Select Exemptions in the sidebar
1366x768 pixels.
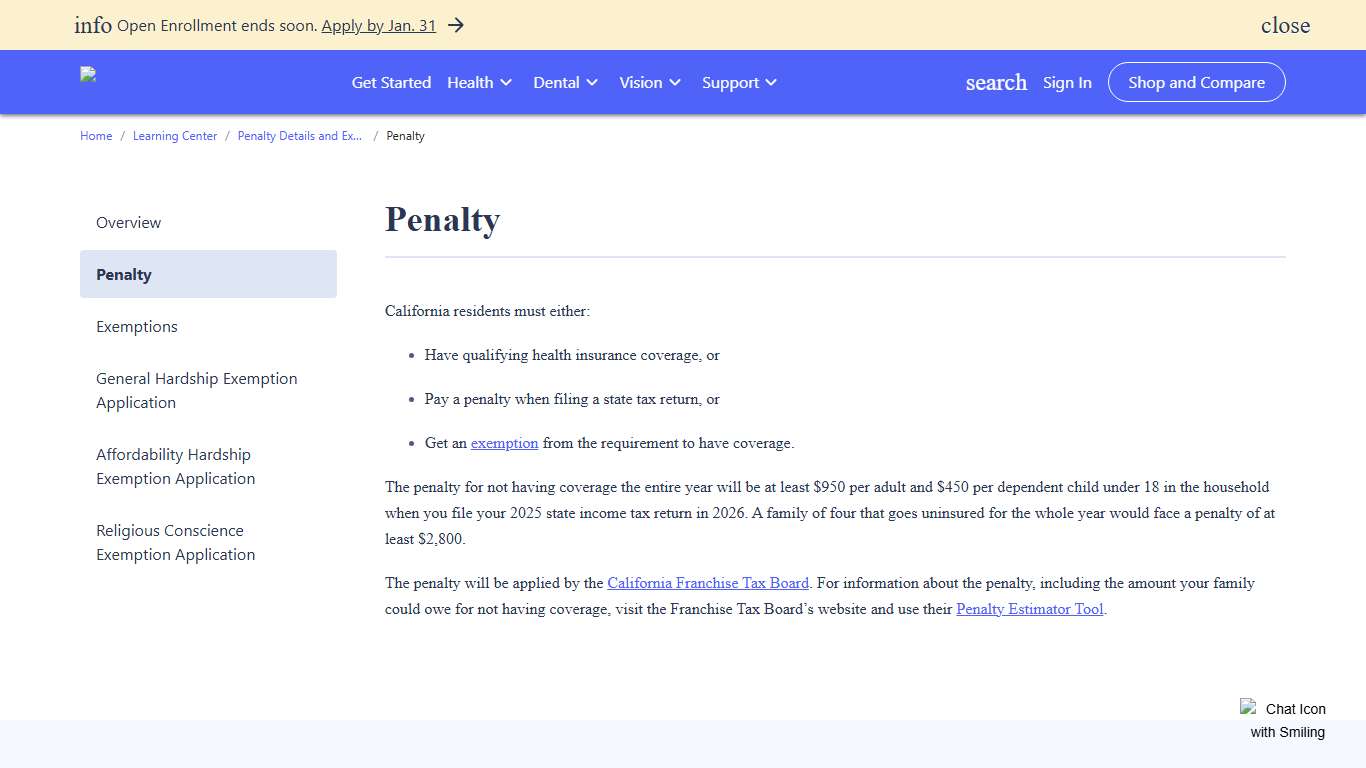(x=136, y=326)
